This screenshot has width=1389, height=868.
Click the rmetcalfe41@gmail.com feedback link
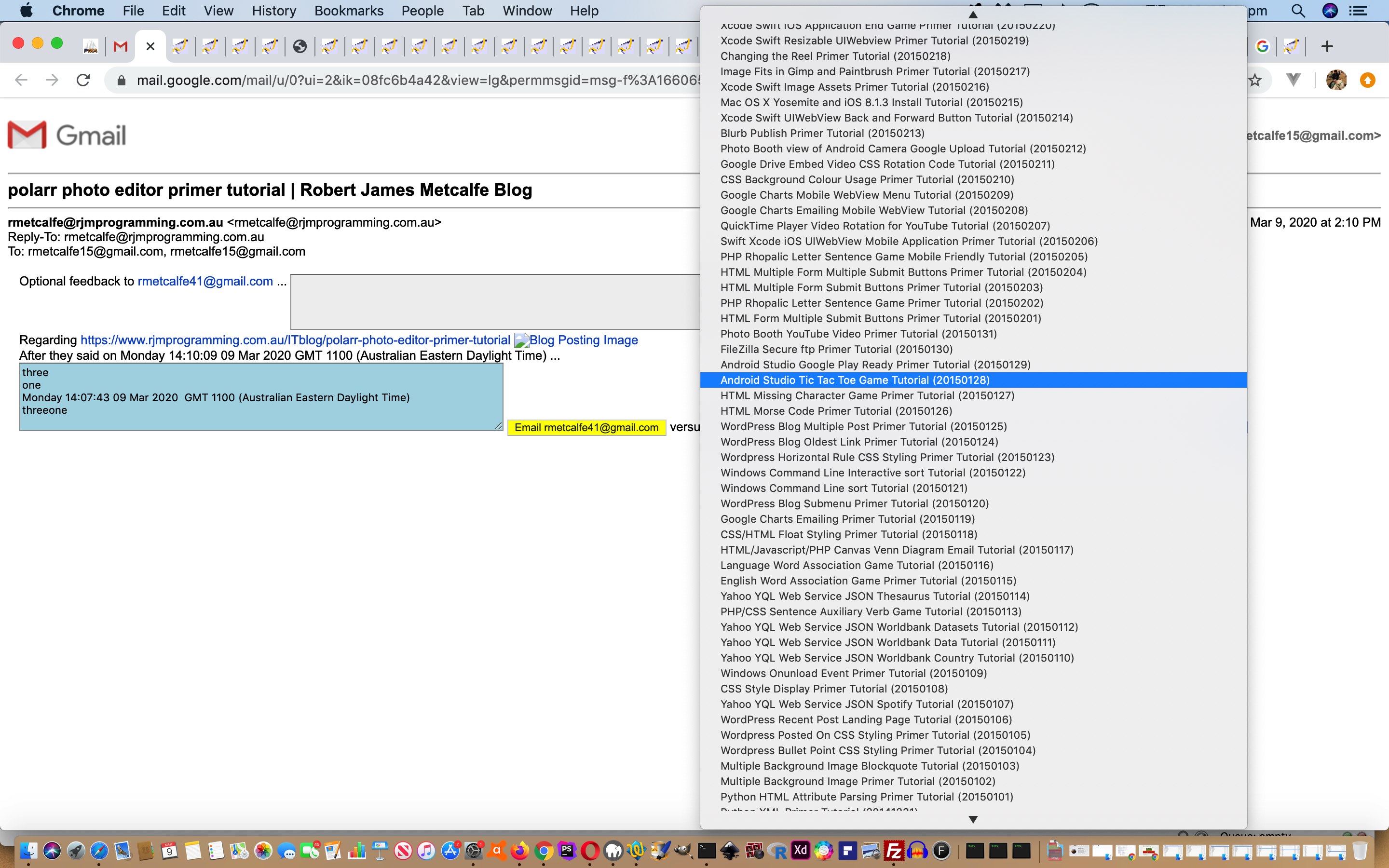(x=205, y=281)
